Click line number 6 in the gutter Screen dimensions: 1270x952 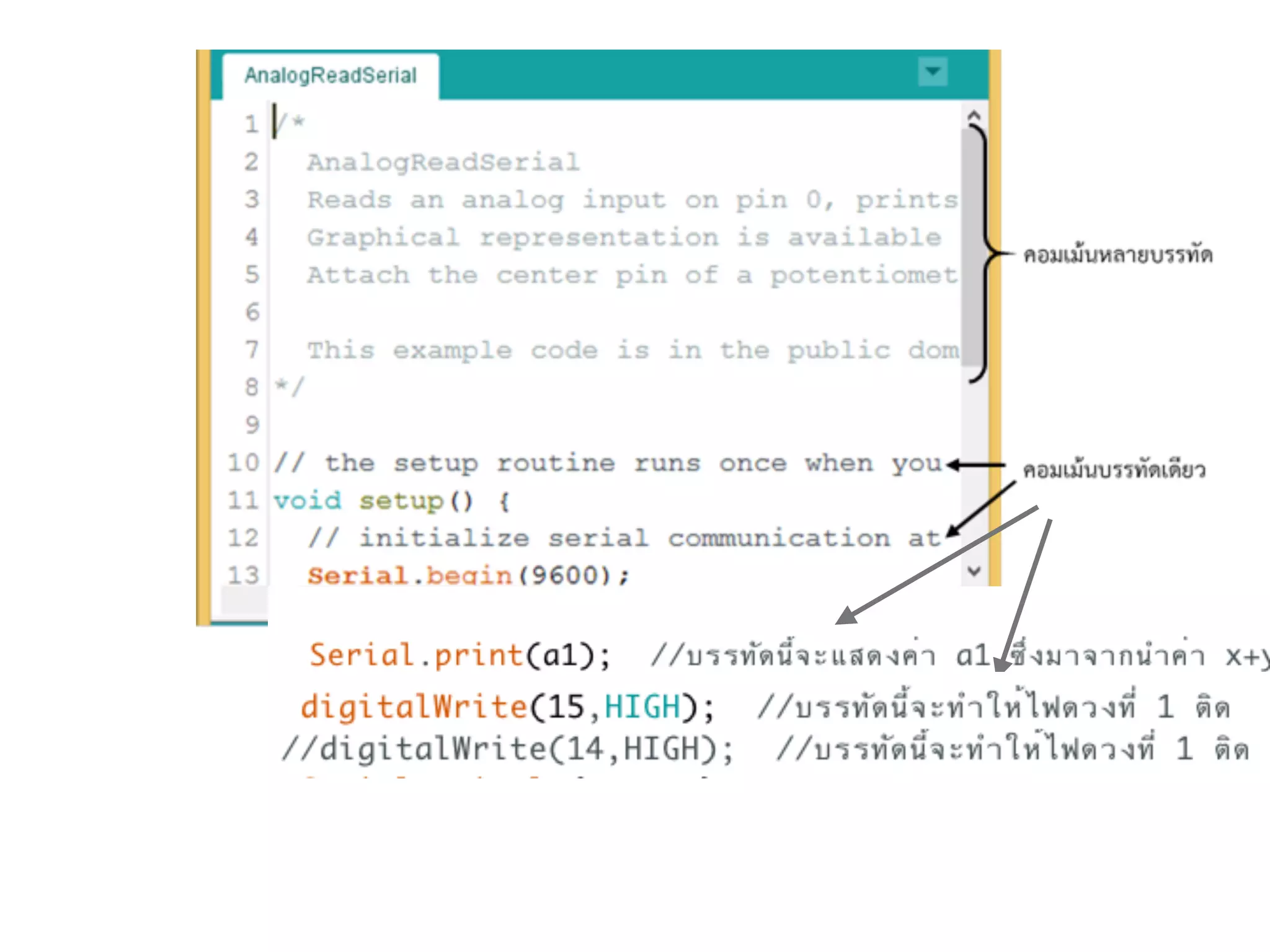(x=252, y=312)
